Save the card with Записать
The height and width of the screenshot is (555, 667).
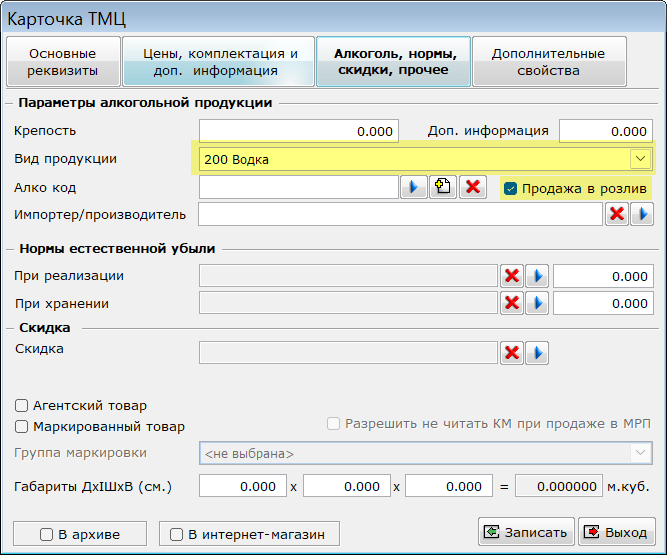pyautogui.click(x=526, y=532)
